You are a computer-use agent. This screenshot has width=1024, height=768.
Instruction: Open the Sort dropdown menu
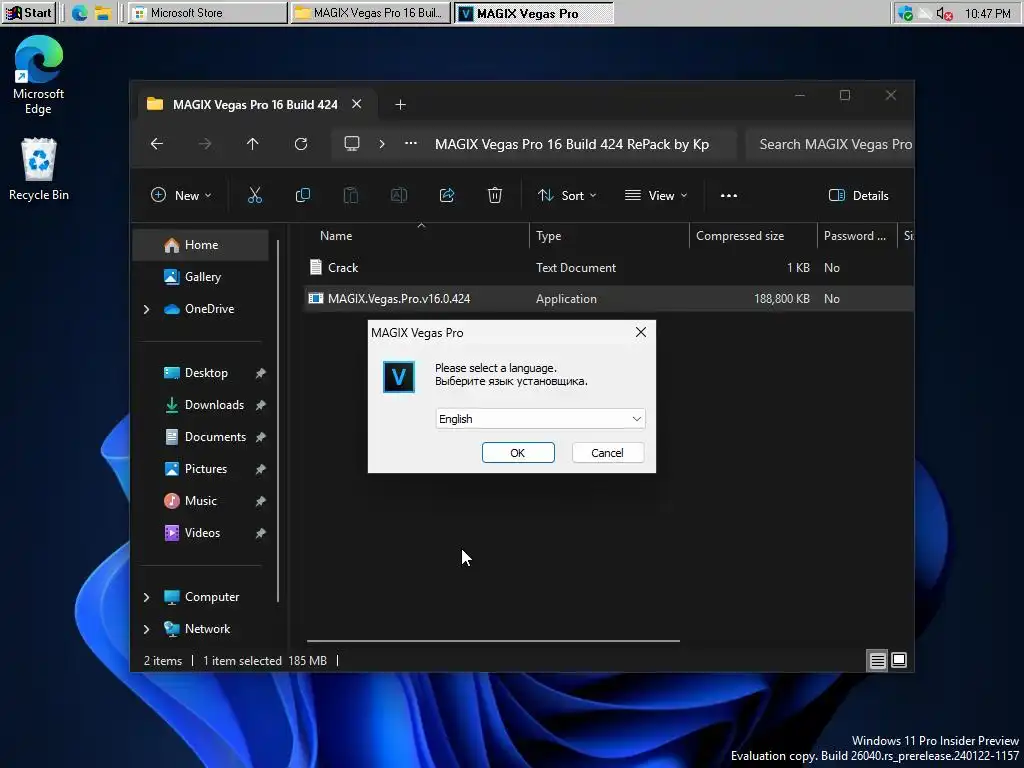click(567, 195)
